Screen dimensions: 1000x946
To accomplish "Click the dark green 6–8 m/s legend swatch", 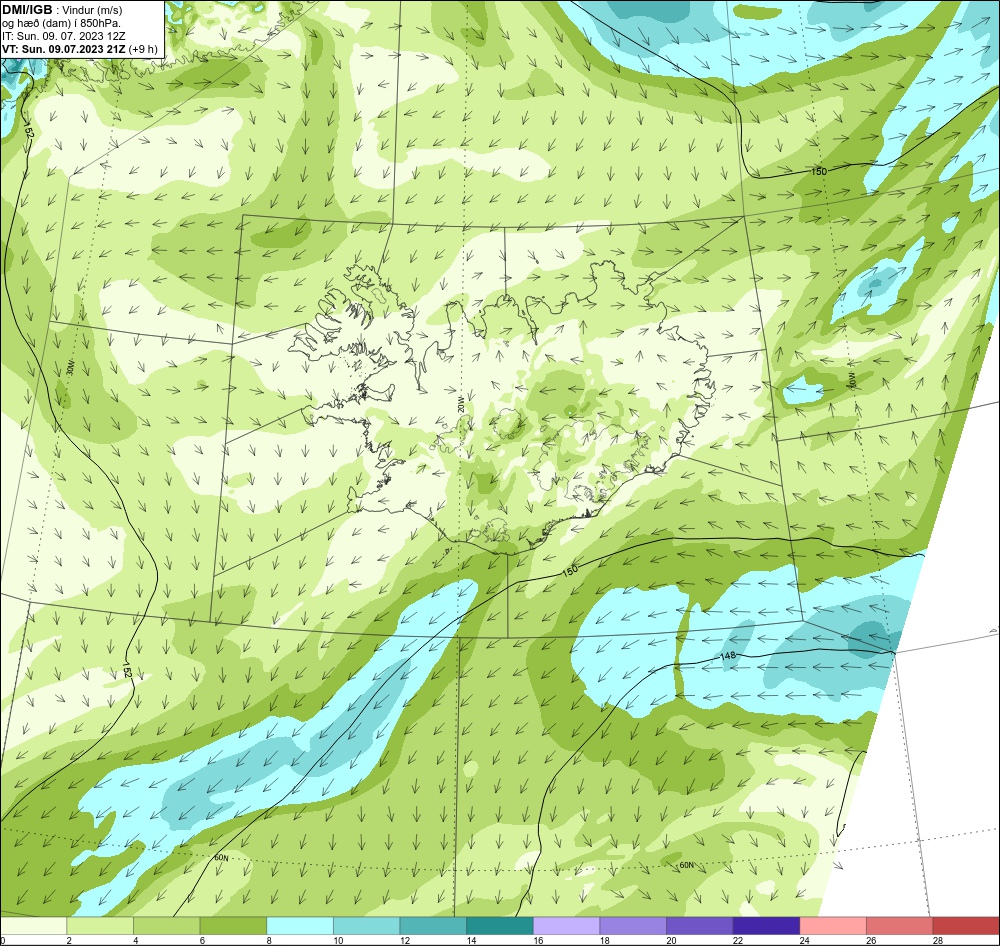I will (x=233, y=926).
